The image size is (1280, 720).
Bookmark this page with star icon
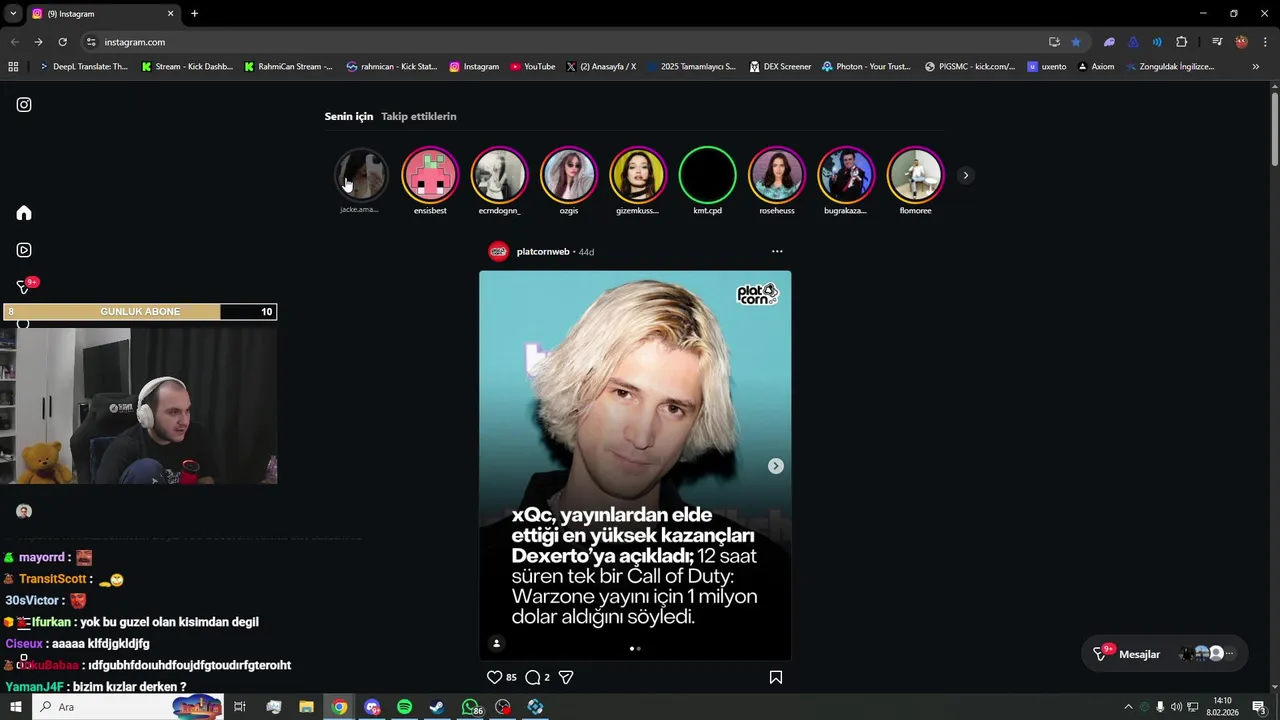tap(1076, 42)
